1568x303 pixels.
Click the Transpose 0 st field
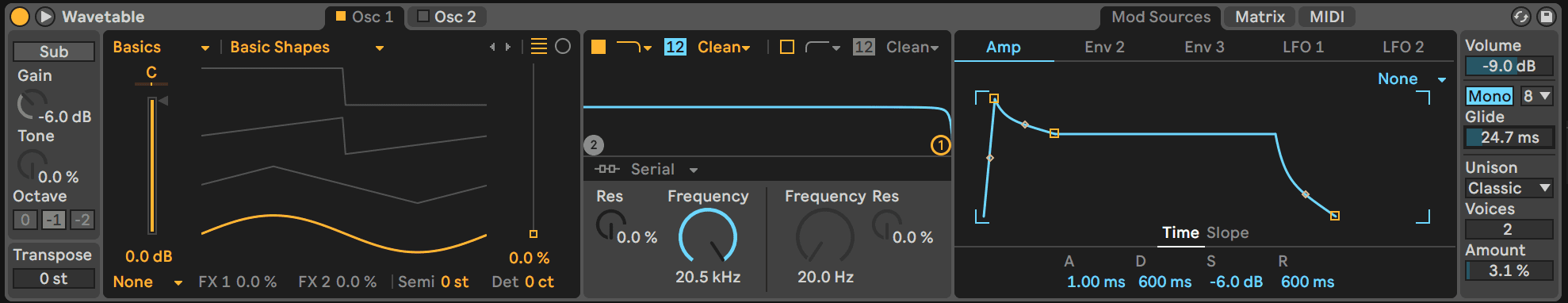pyautogui.click(x=54, y=278)
